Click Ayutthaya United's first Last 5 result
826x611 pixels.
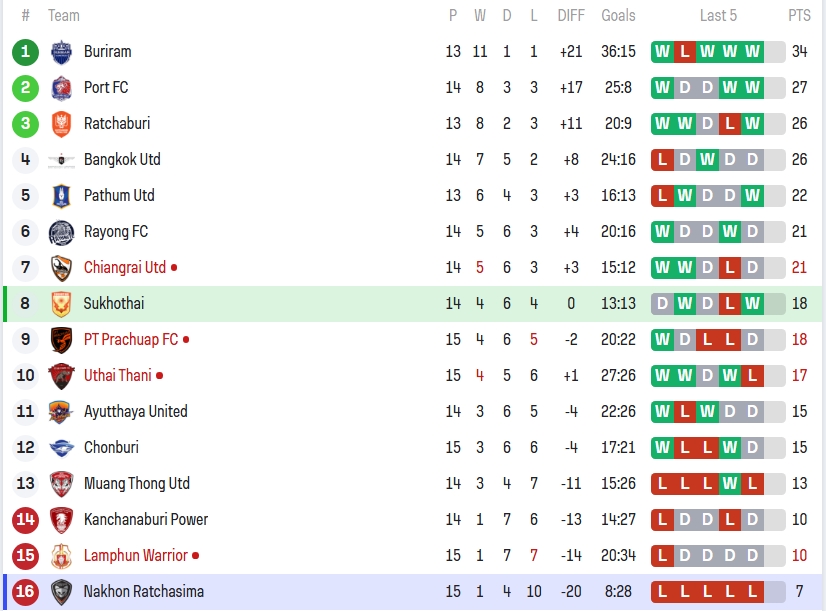coord(662,412)
